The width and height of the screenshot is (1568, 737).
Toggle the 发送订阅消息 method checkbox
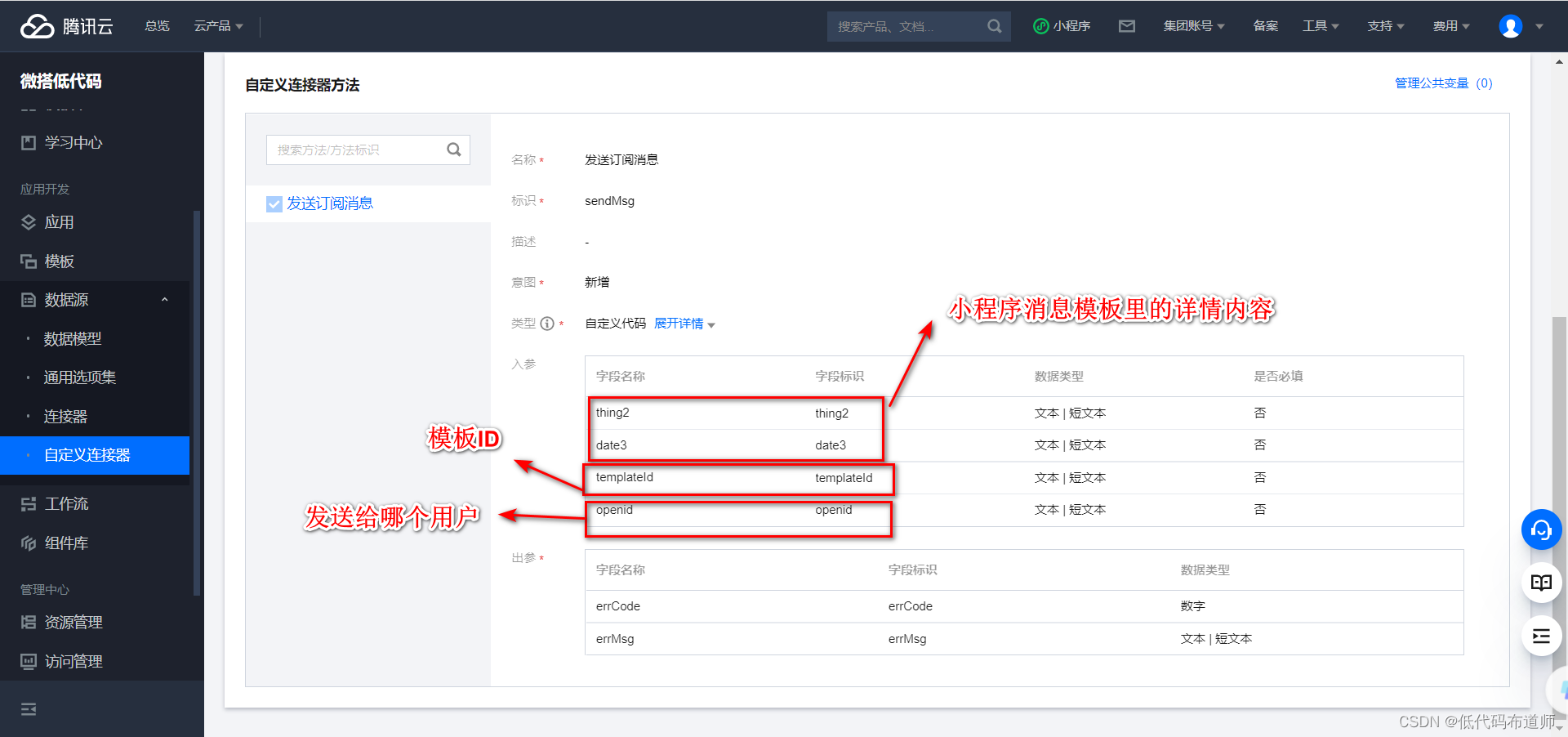coord(274,203)
